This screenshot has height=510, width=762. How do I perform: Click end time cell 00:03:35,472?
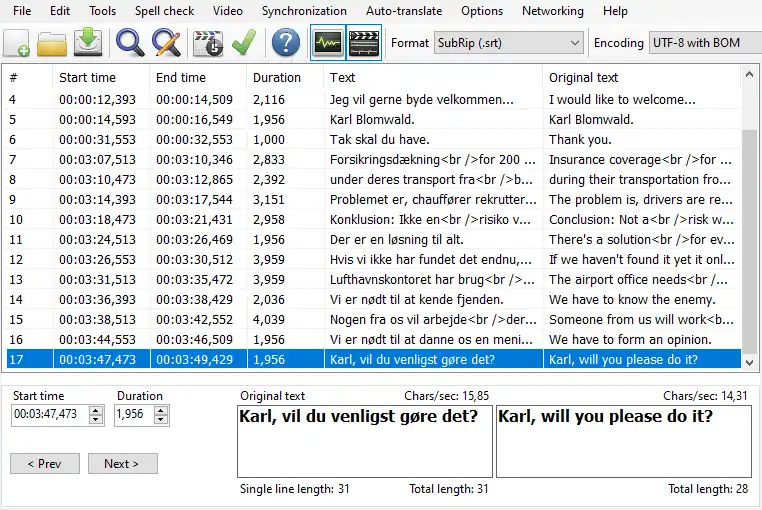[x=194, y=280]
